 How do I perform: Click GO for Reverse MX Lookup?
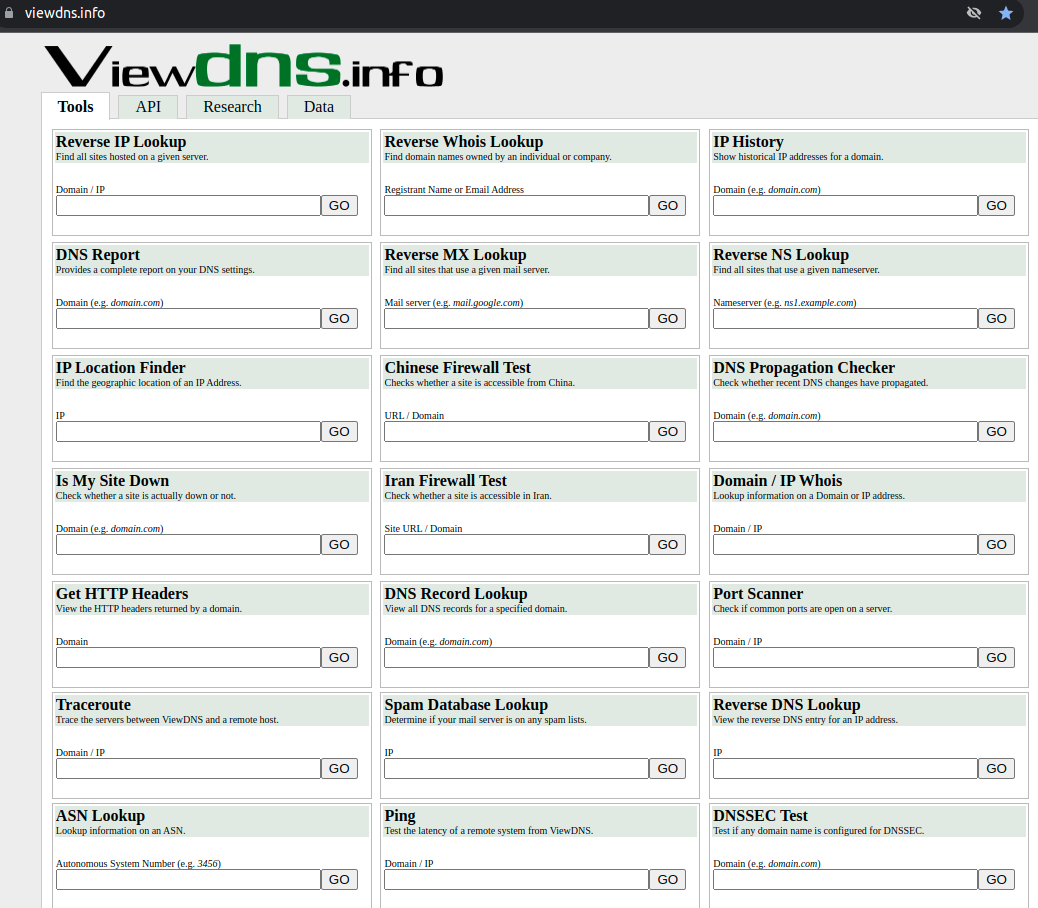(667, 318)
